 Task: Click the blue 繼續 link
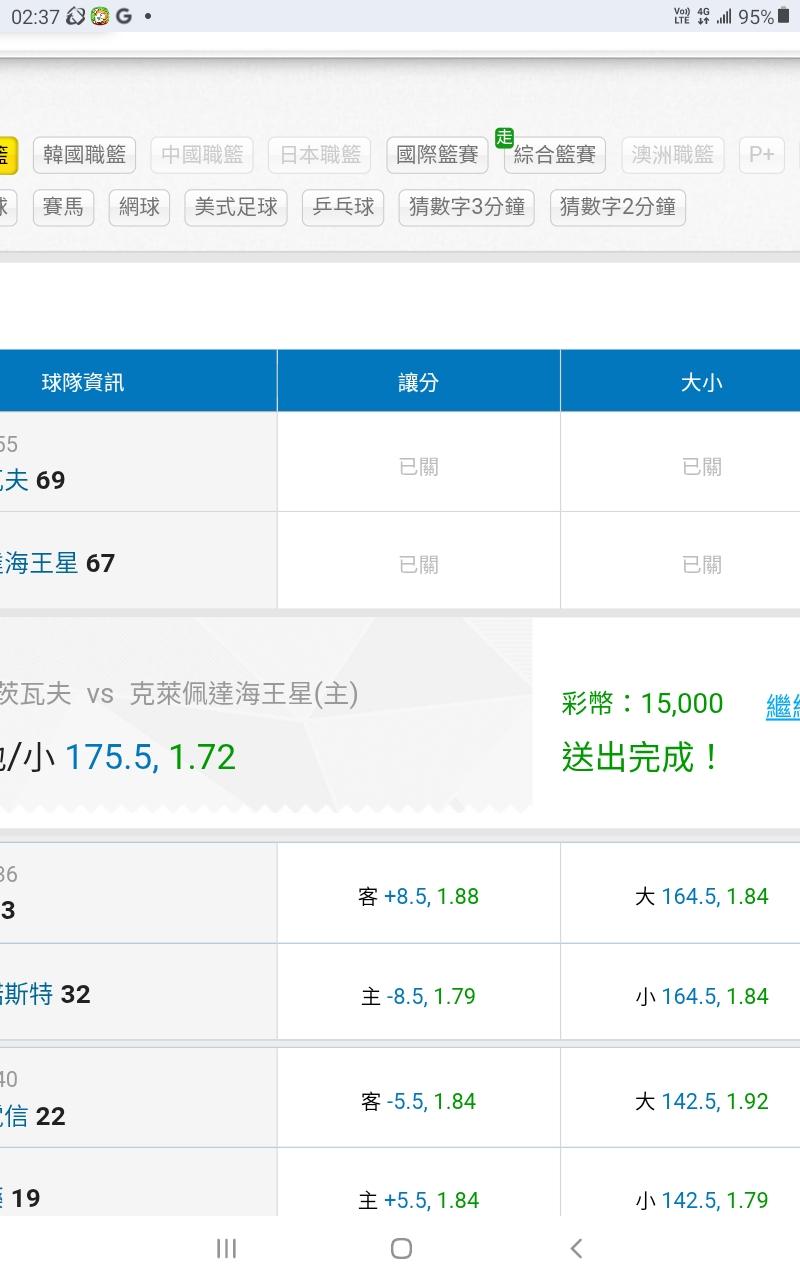coord(782,706)
